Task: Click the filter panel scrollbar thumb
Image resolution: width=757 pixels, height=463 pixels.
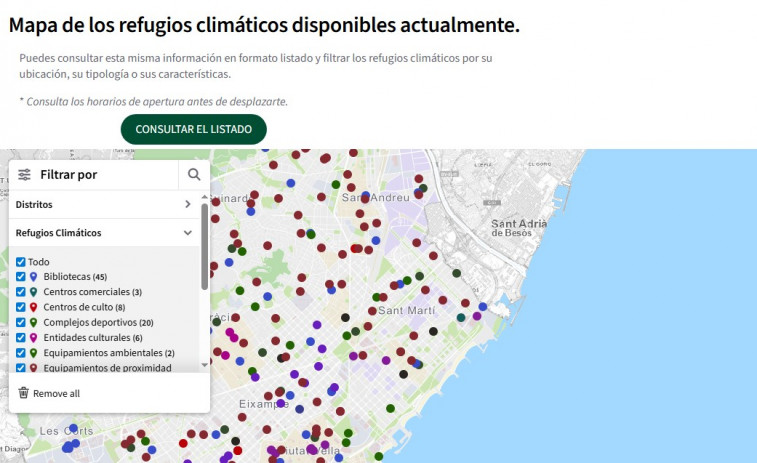Action: [x=204, y=246]
